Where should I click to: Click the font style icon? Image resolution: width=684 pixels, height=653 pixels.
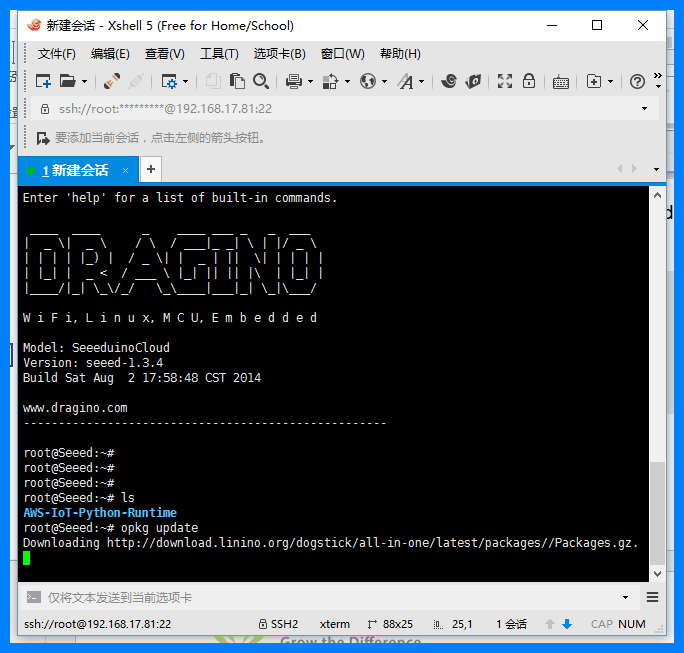coord(405,81)
